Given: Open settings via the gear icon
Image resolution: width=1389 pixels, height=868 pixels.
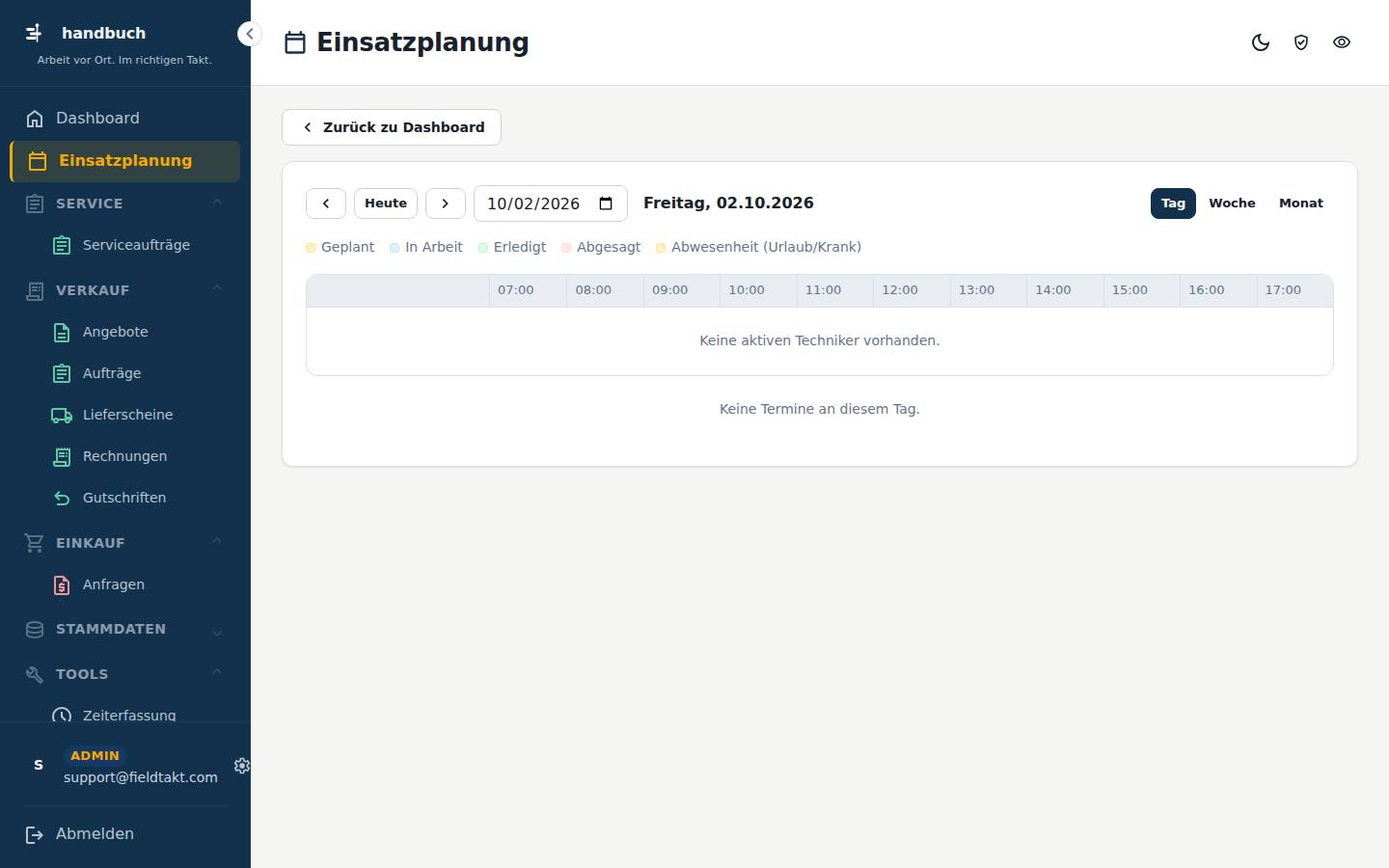Looking at the screenshot, I should click(x=241, y=766).
